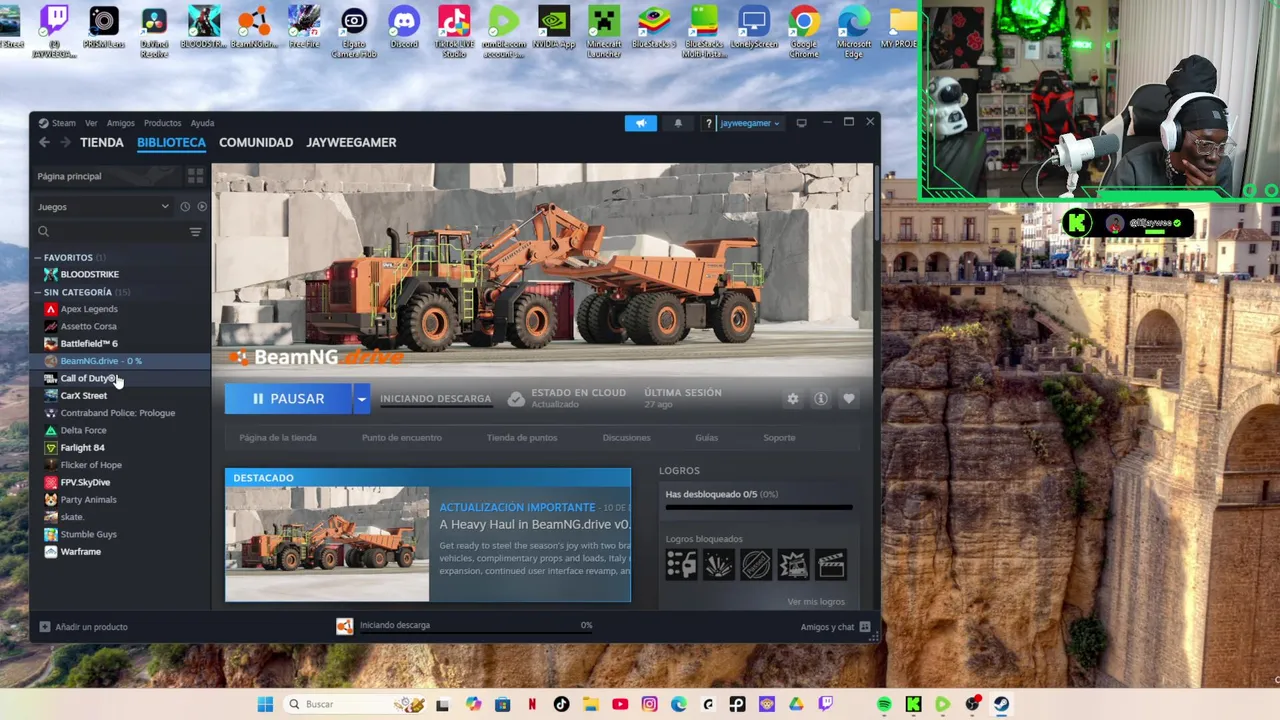The height and width of the screenshot is (720, 1280).
Task: Open LonelyScreen desktop shortcut
Action: click(754, 27)
